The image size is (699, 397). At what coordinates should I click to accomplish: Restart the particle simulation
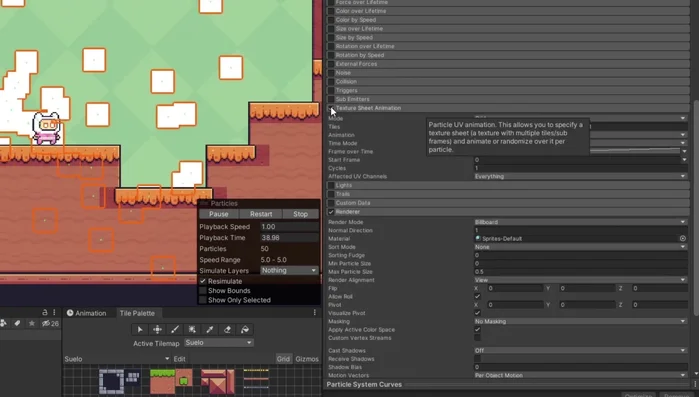coord(261,214)
